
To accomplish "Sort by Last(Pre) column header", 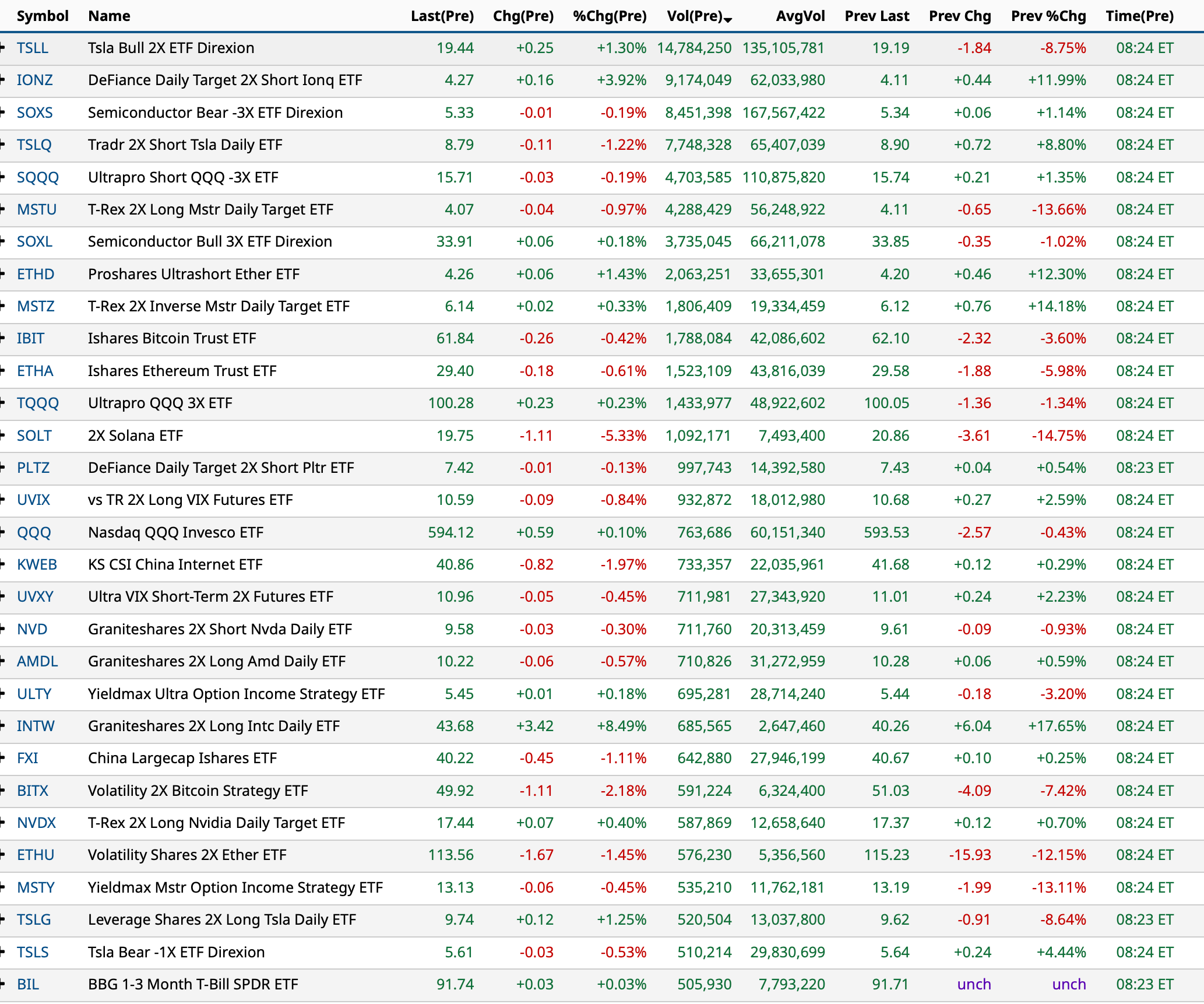I will [x=442, y=16].
